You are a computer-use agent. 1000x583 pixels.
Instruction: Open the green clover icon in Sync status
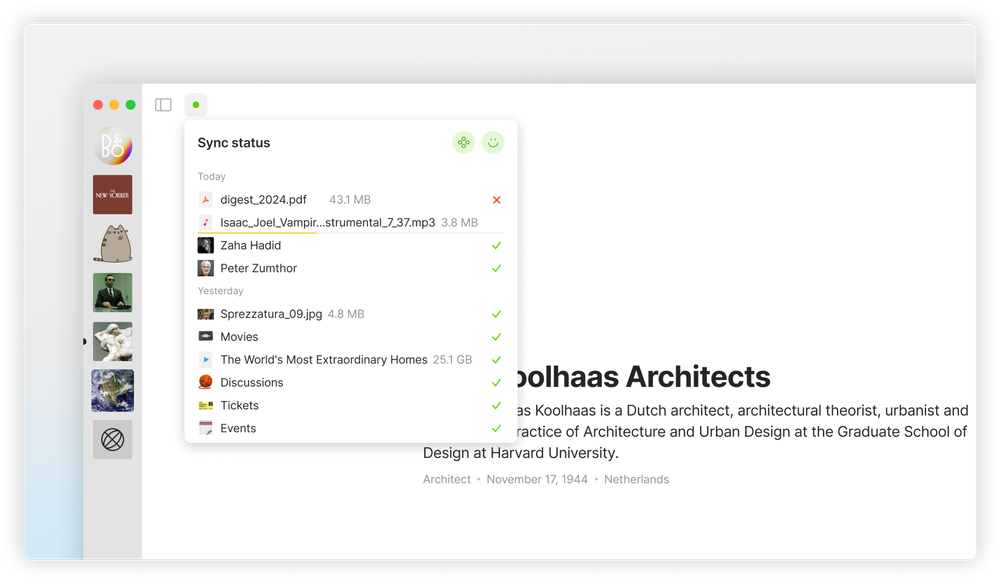[464, 142]
